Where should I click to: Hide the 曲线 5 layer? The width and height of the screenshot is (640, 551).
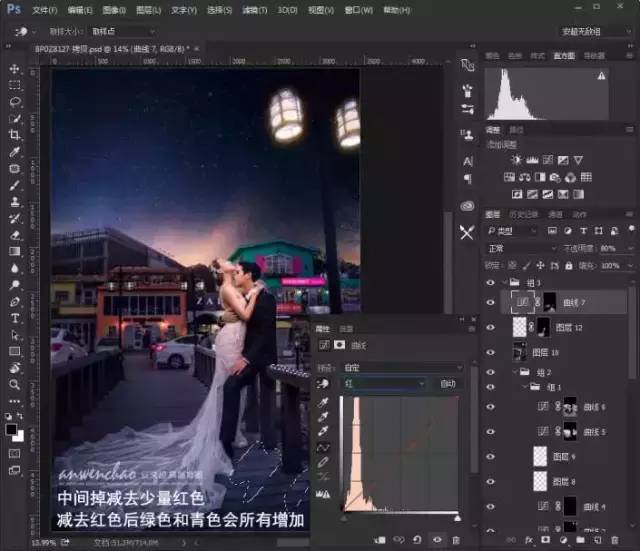[x=491, y=431]
